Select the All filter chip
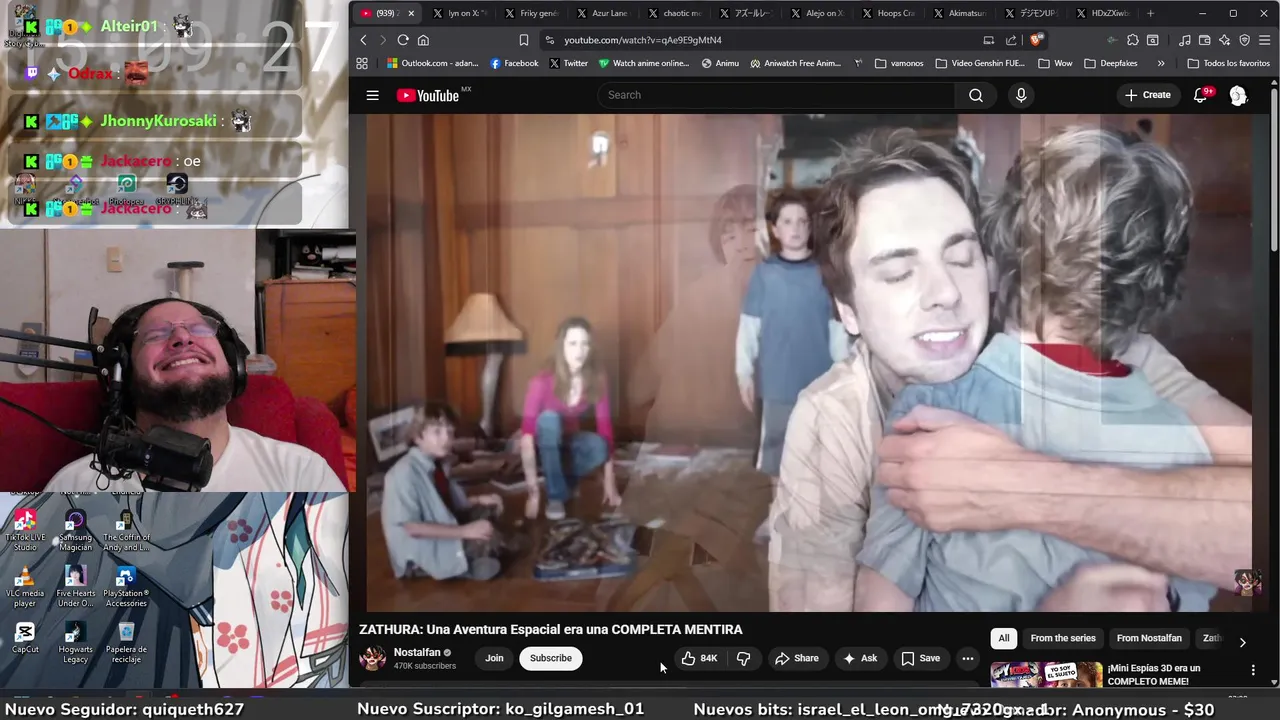1280x720 pixels. click(1004, 638)
